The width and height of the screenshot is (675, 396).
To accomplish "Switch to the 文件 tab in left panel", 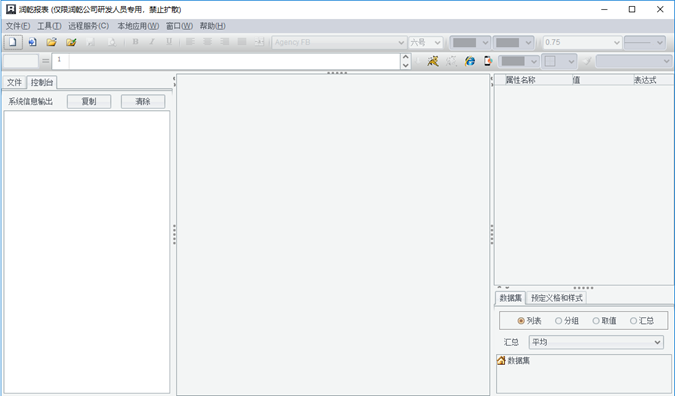I will [14, 82].
